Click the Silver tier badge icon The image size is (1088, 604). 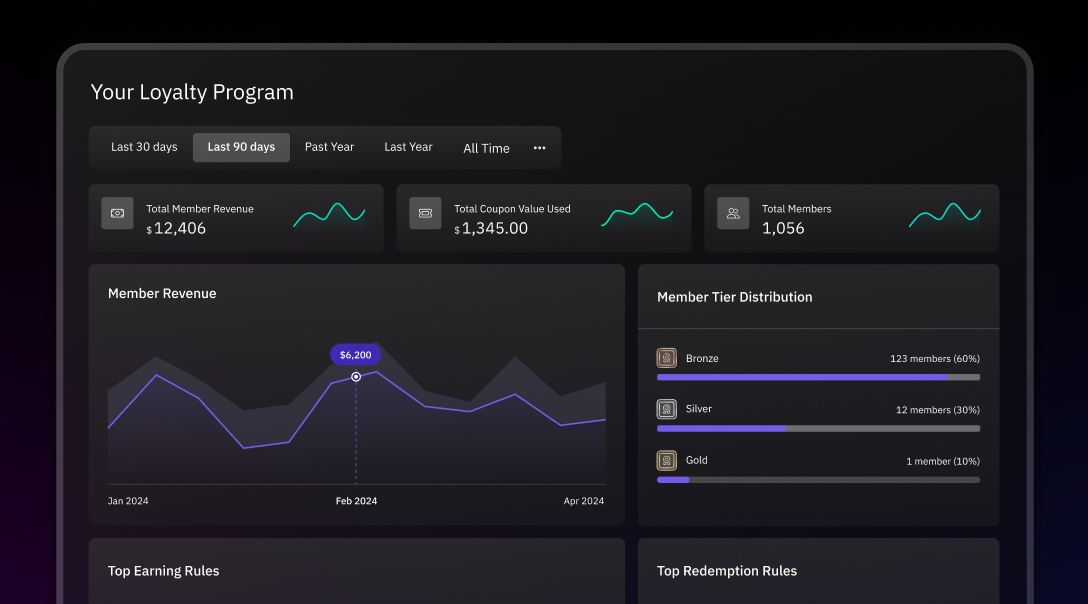667,409
